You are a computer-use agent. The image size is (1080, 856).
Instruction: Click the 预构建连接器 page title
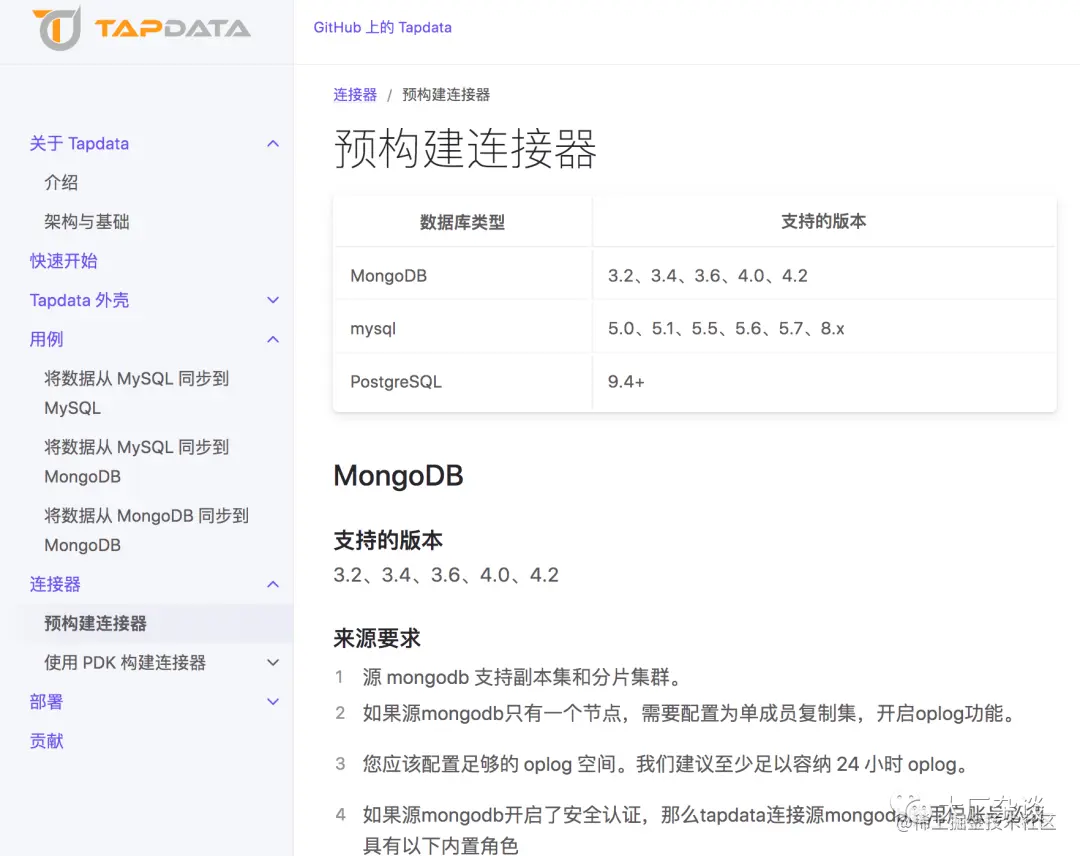[465, 149]
